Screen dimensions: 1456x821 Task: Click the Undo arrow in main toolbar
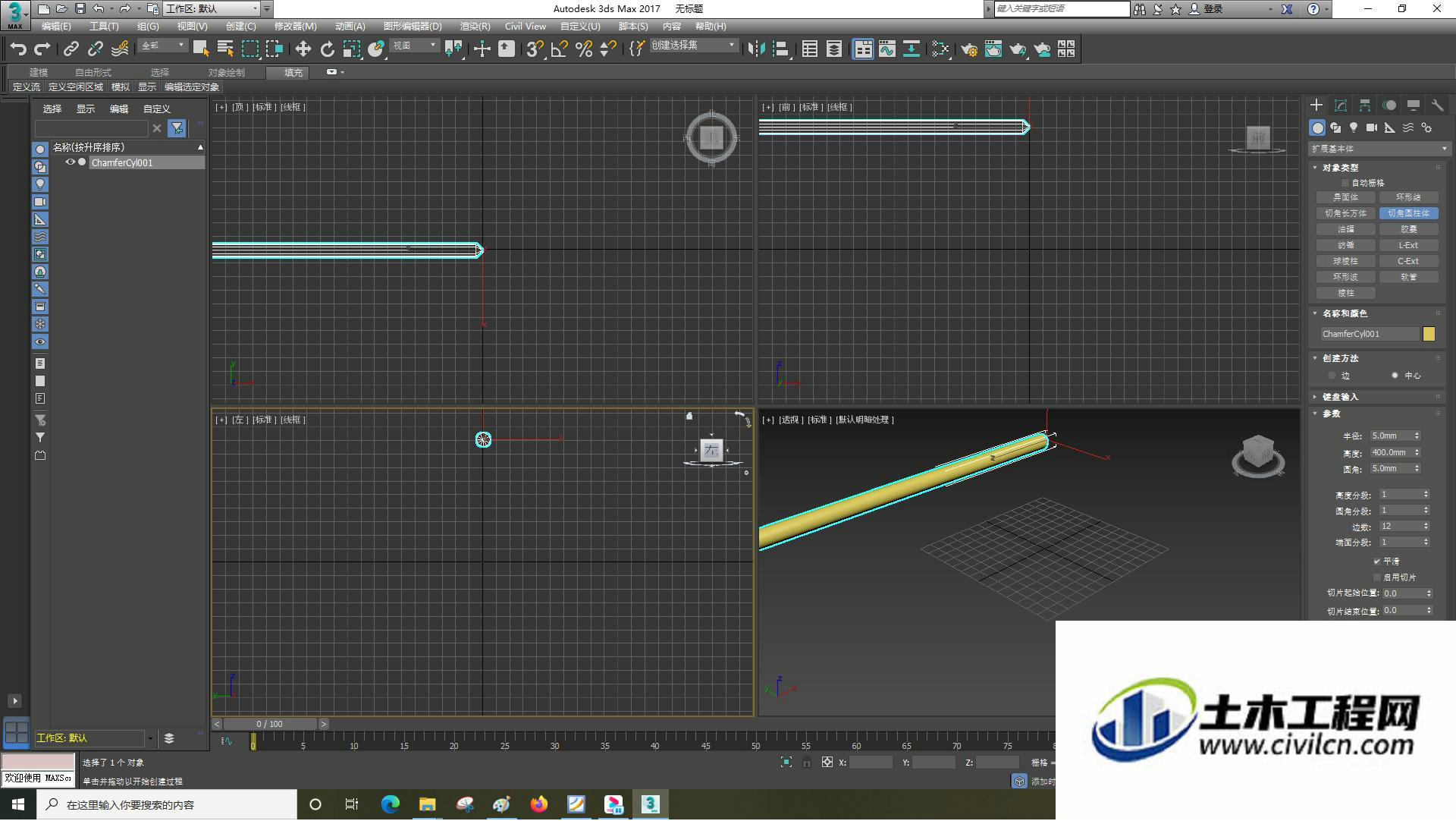click(18, 49)
